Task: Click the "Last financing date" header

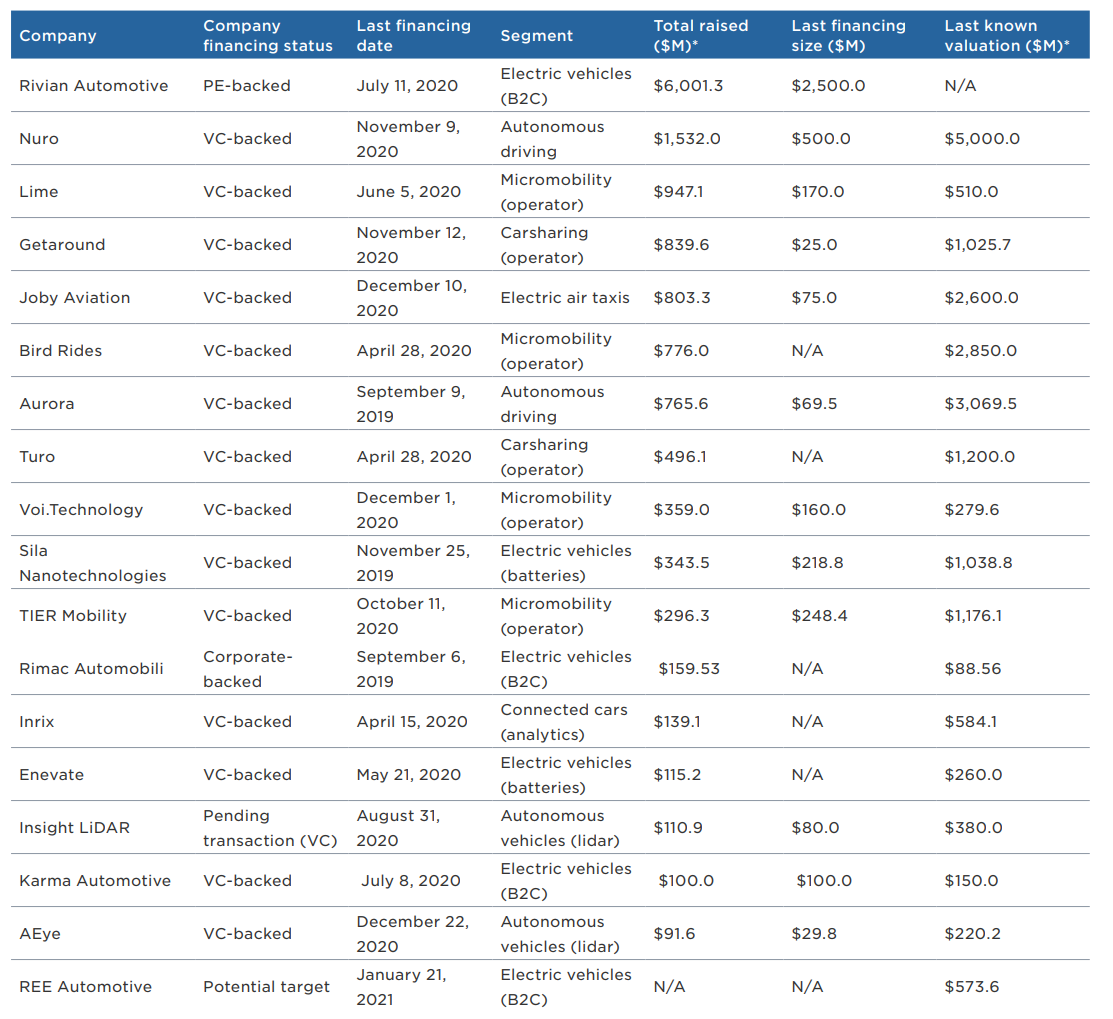Action: (x=413, y=35)
